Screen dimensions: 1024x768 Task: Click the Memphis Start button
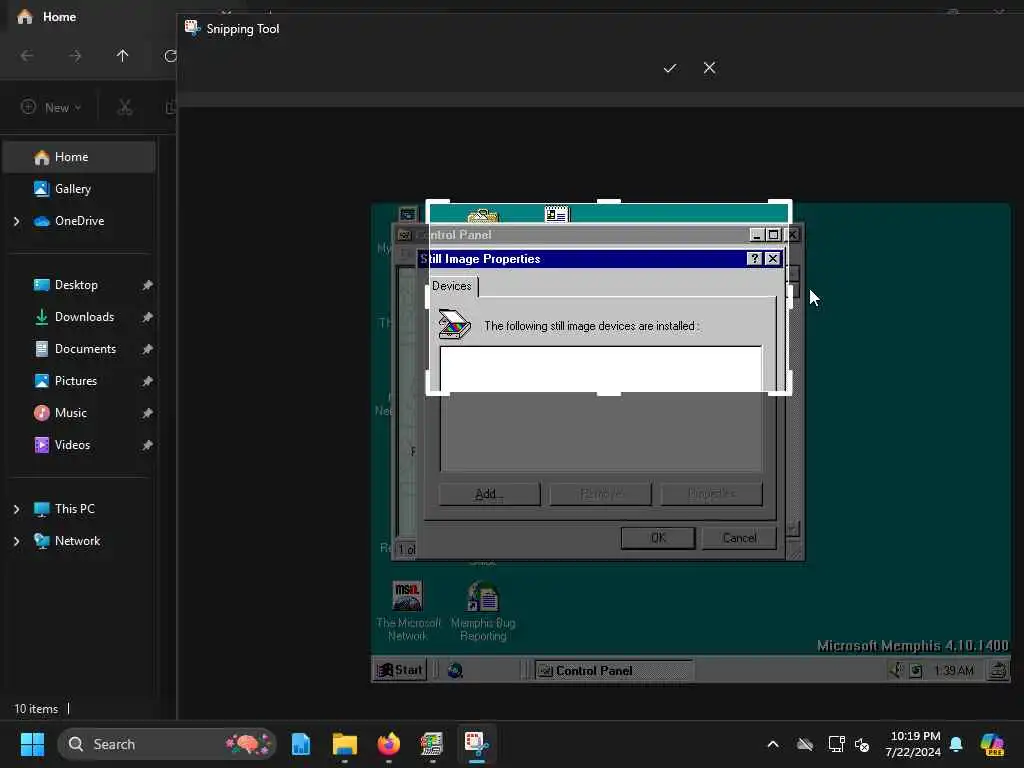click(400, 670)
